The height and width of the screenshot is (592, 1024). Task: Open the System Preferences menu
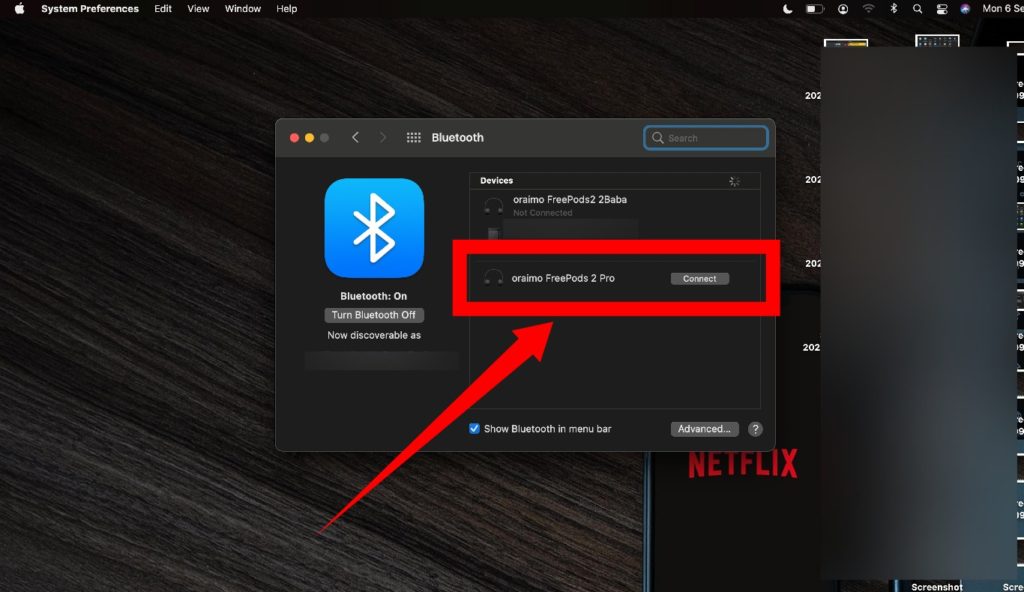(89, 8)
